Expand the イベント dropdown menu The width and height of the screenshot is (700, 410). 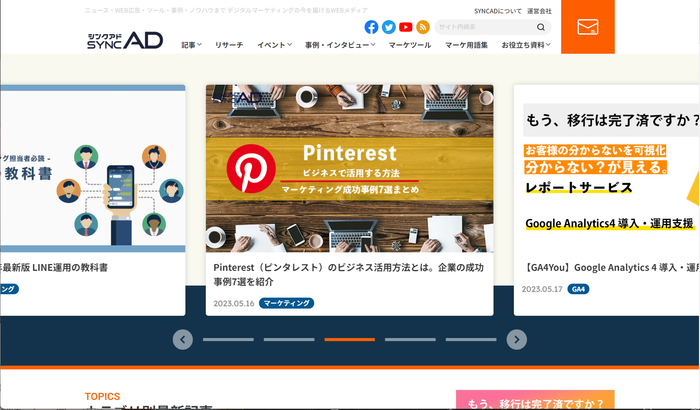pos(275,45)
